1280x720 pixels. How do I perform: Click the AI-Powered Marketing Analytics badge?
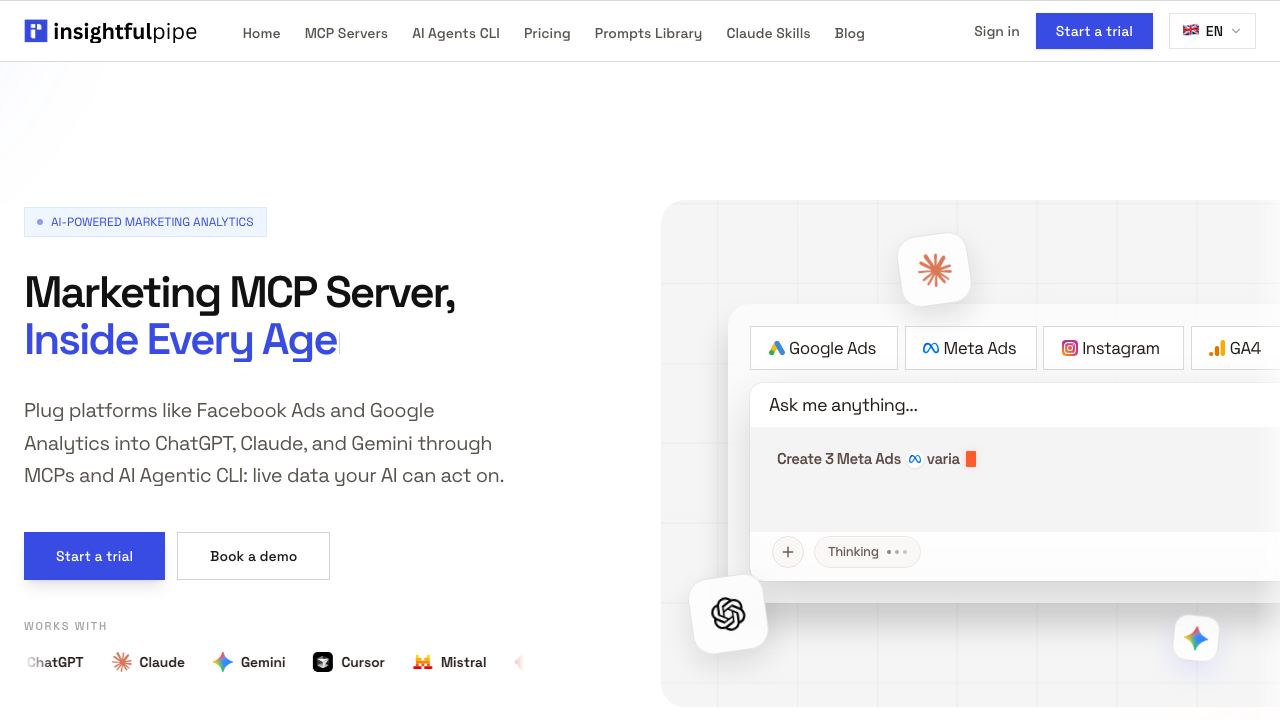coord(145,222)
